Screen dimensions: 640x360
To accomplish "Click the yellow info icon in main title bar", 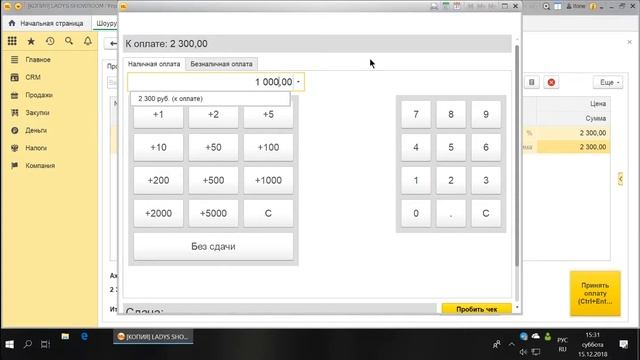I will (x=593, y=6).
